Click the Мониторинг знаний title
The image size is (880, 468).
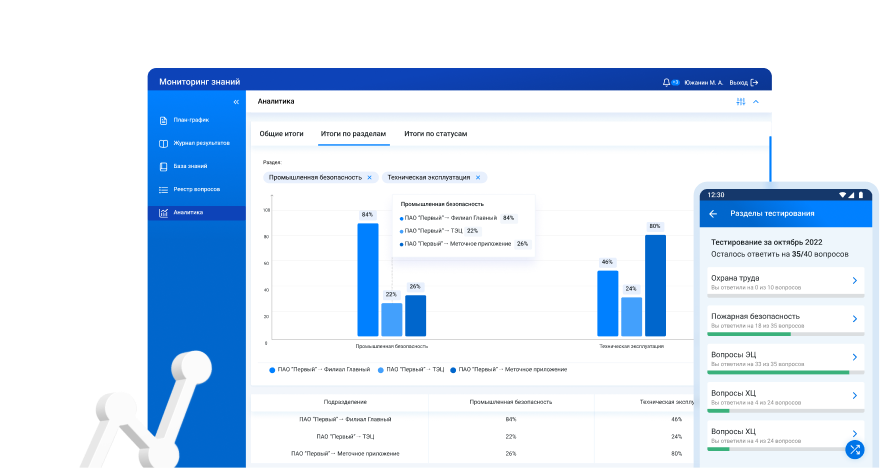point(199,82)
